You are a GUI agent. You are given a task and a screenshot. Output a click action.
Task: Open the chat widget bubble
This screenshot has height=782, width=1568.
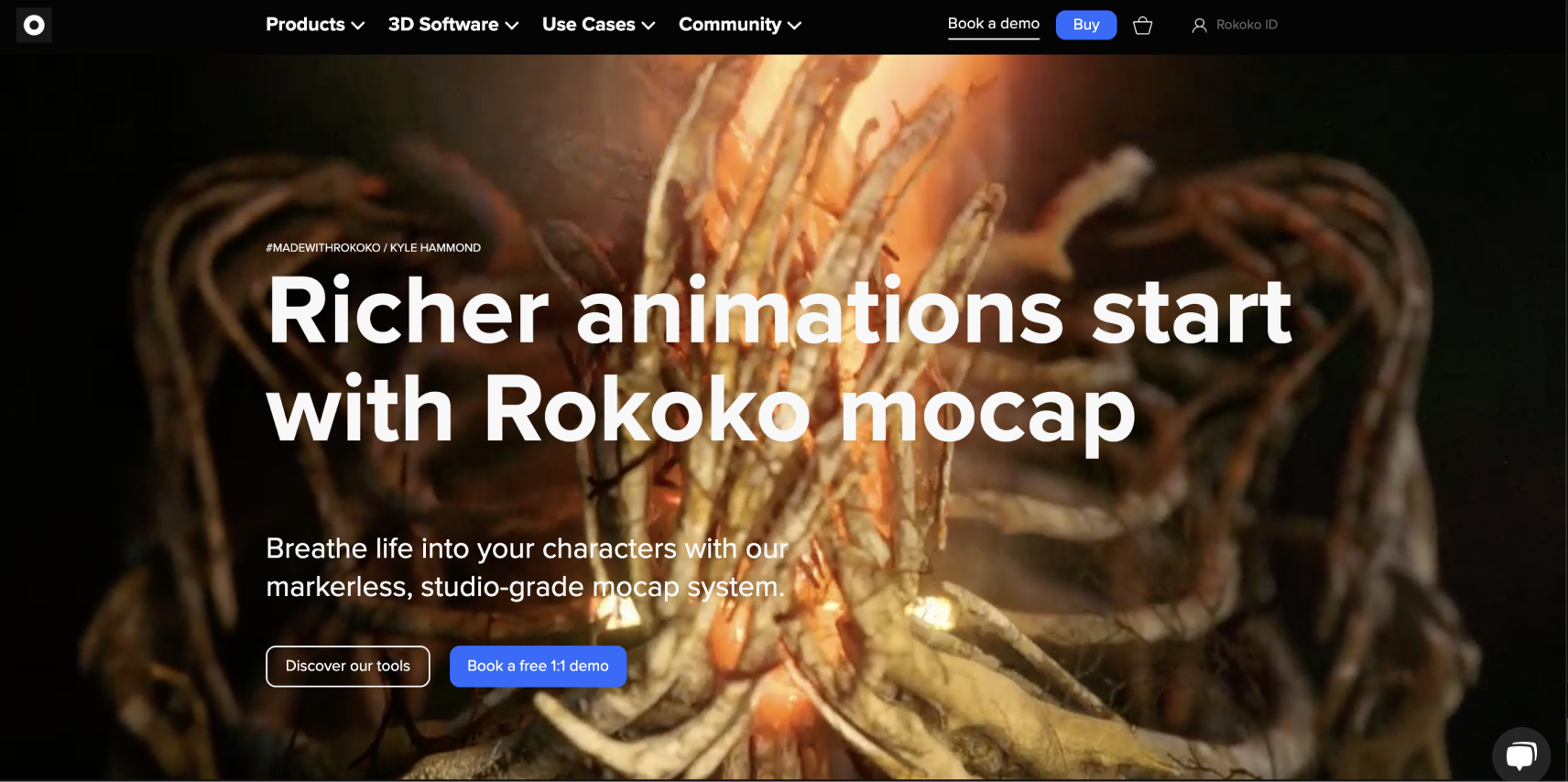[1521, 755]
